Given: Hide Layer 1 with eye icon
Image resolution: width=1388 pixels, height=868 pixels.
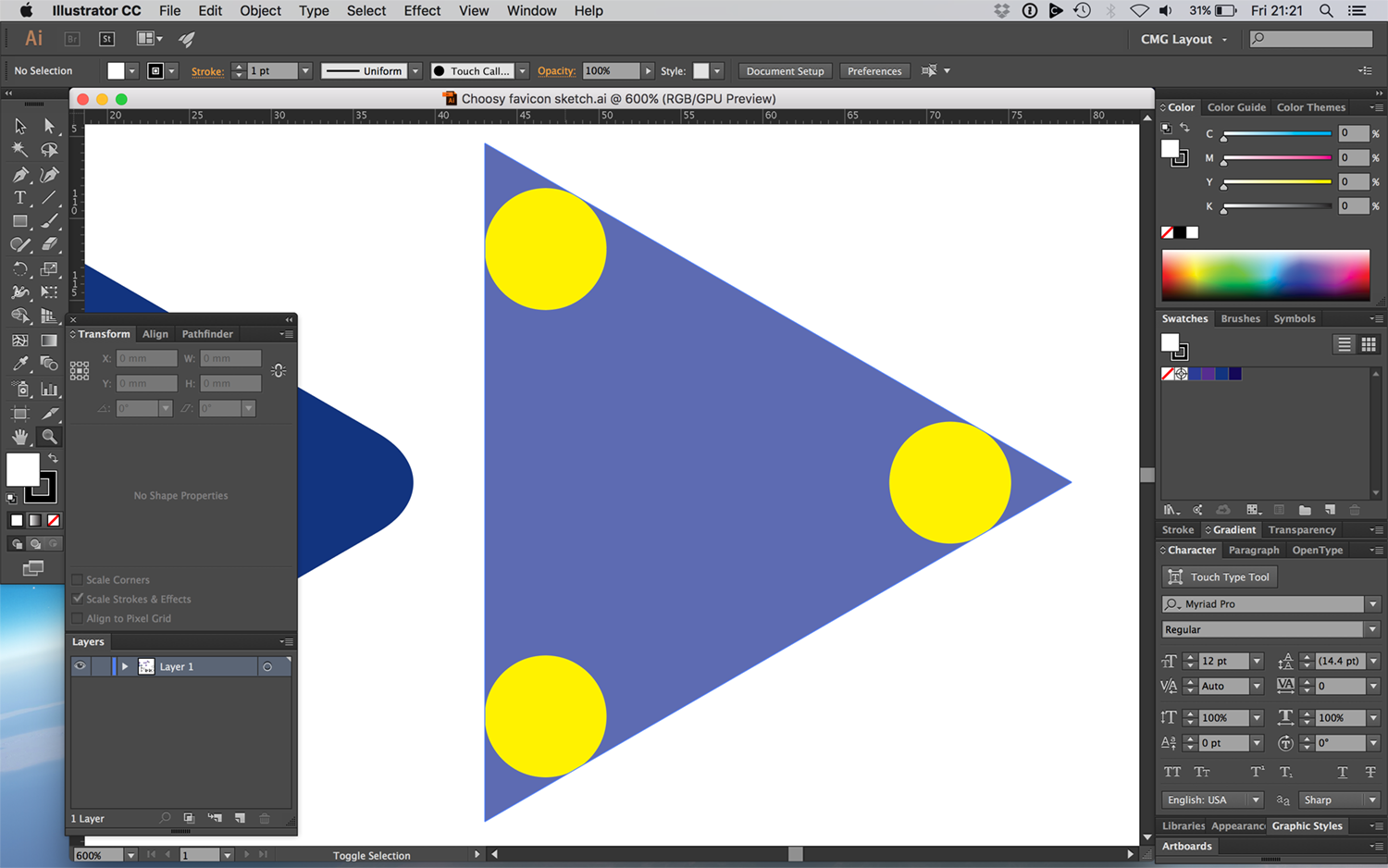Looking at the screenshot, I should click(x=81, y=666).
